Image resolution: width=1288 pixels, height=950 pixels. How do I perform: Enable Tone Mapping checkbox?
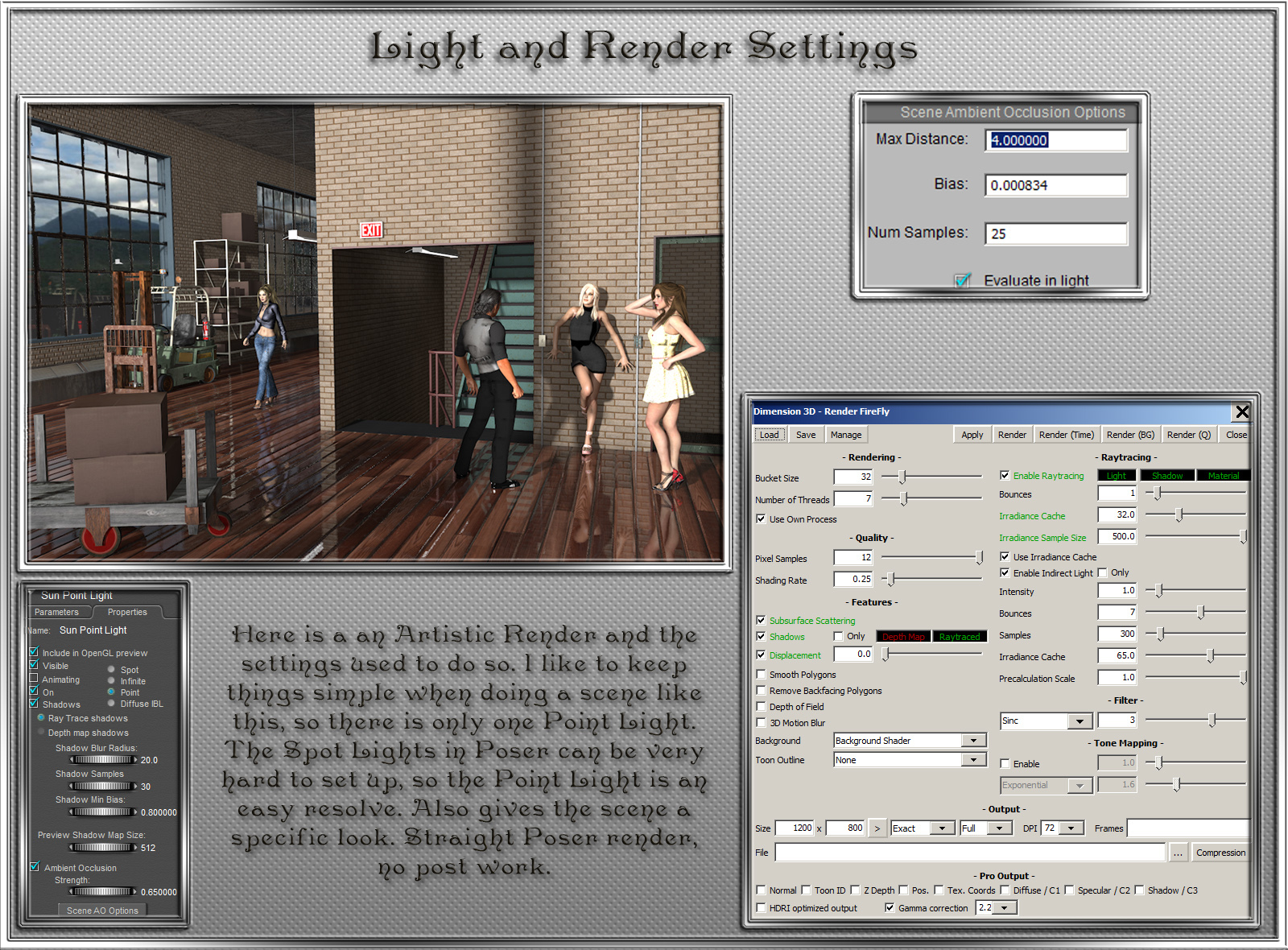[1005, 764]
